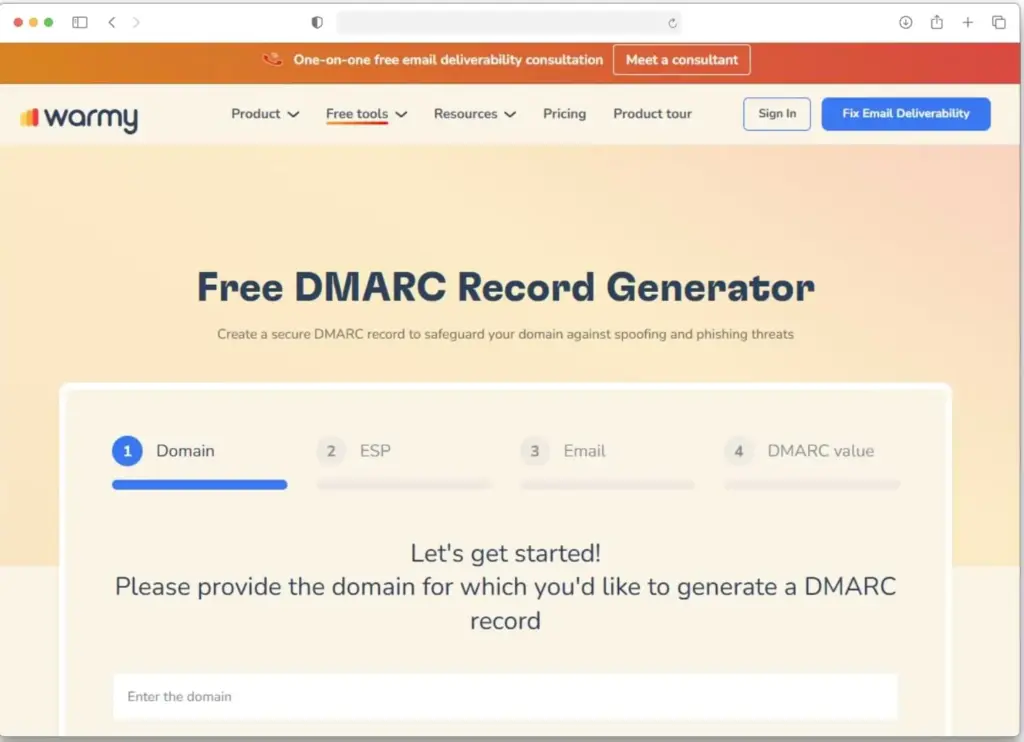Image resolution: width=1024 pixels, height=742 pixels.
Task: Click the privacy shield icon beside address bar
Action: [x=316, y=22]
